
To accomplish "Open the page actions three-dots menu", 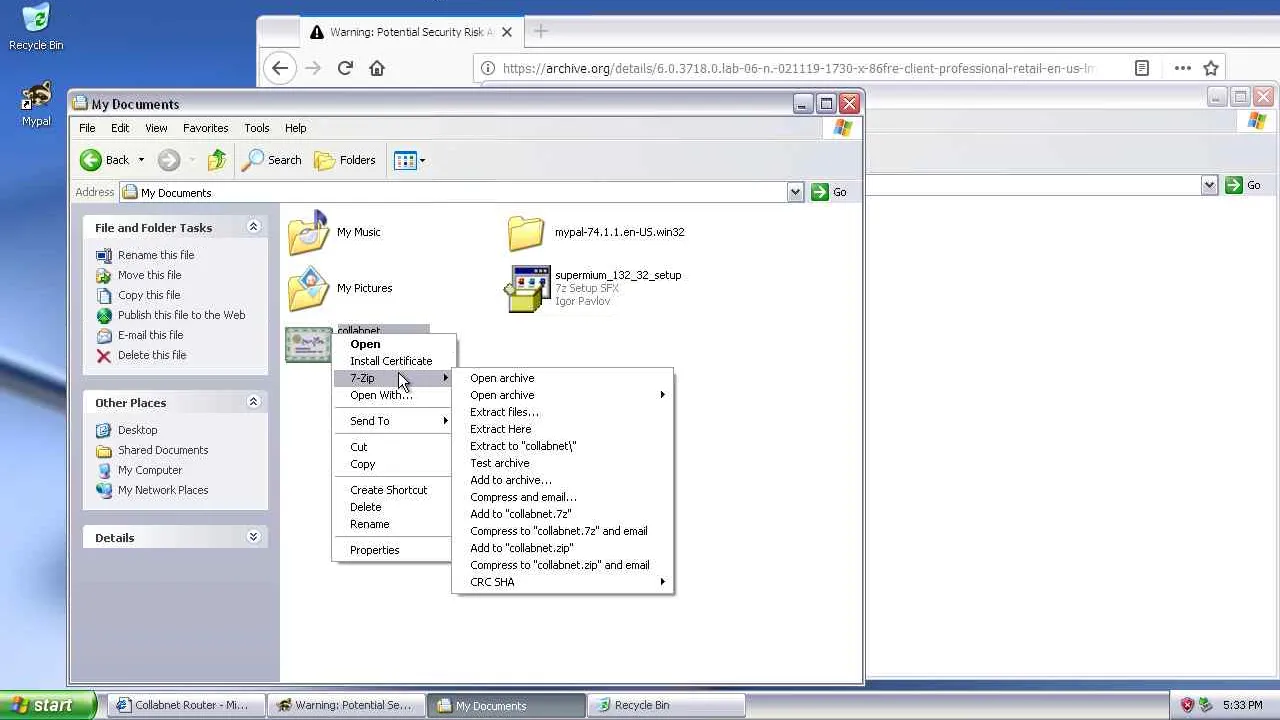I will 1183,68.
